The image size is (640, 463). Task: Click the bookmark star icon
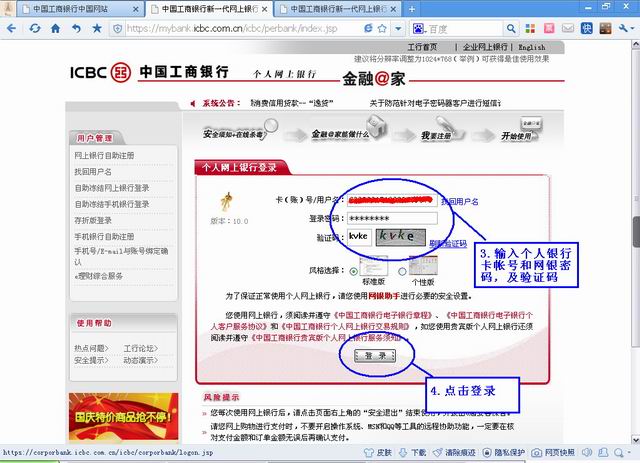click(97, 28)
